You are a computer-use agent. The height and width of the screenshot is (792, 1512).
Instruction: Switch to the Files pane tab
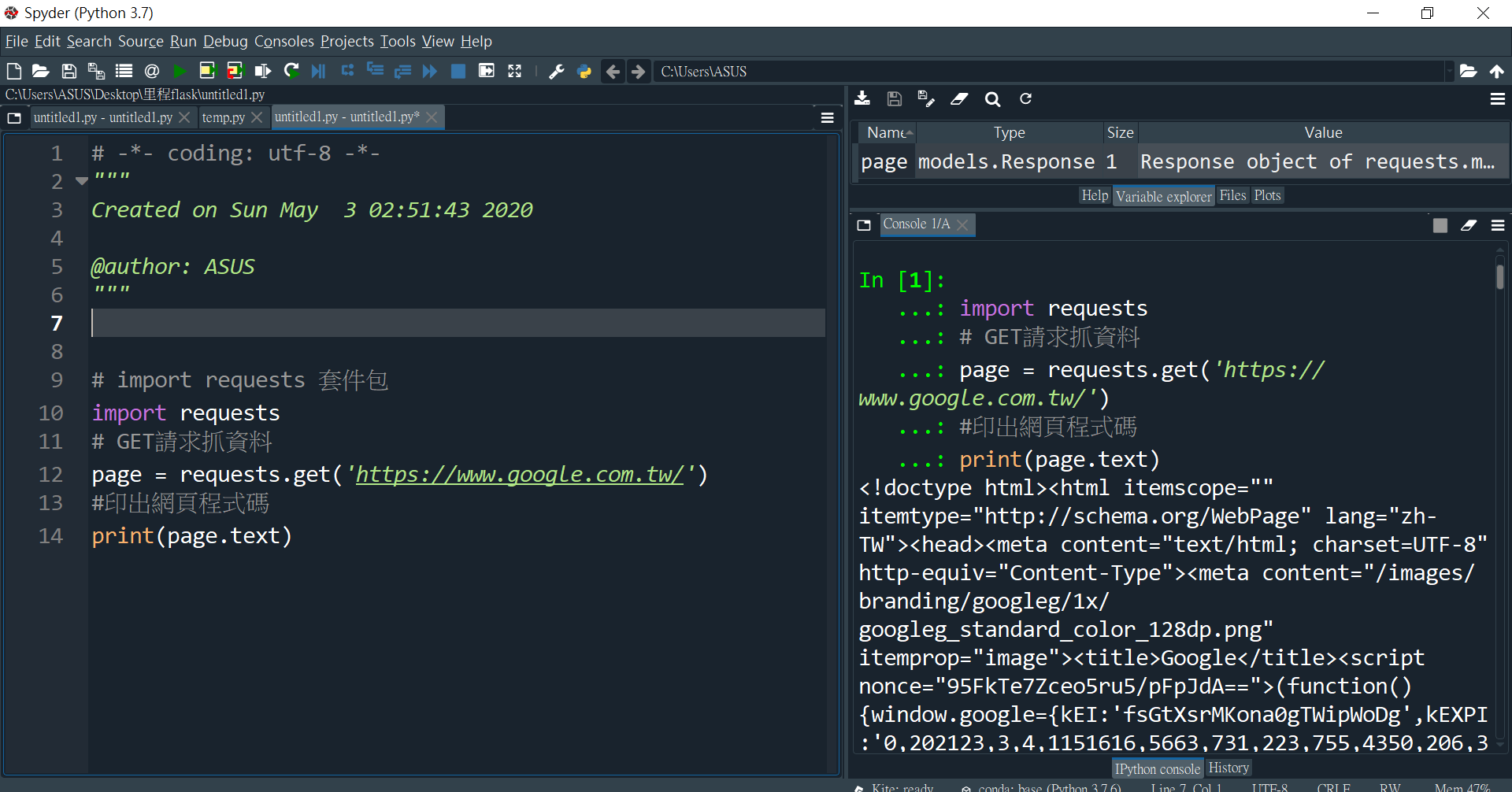coord(1232,195)
